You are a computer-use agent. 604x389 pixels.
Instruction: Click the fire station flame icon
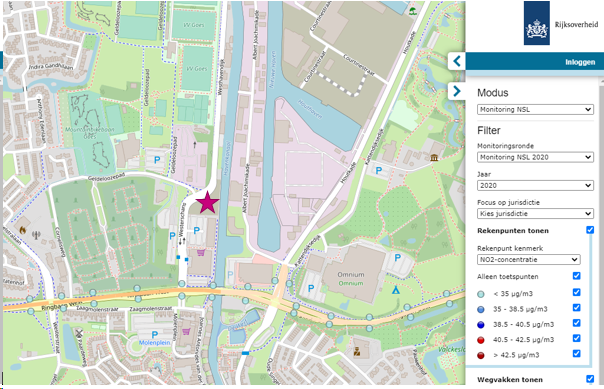[22, 230]
